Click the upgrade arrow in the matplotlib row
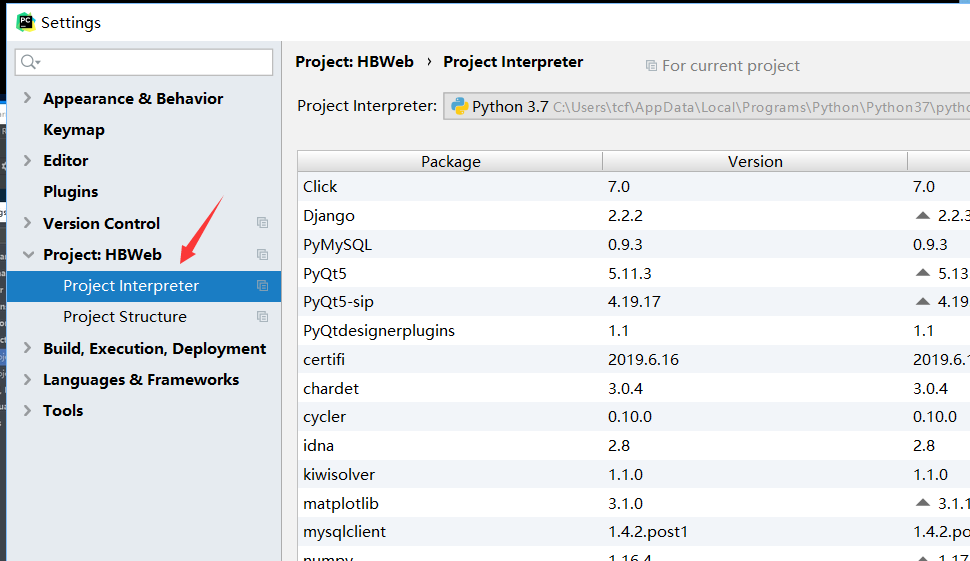 [x=922, y=503]
